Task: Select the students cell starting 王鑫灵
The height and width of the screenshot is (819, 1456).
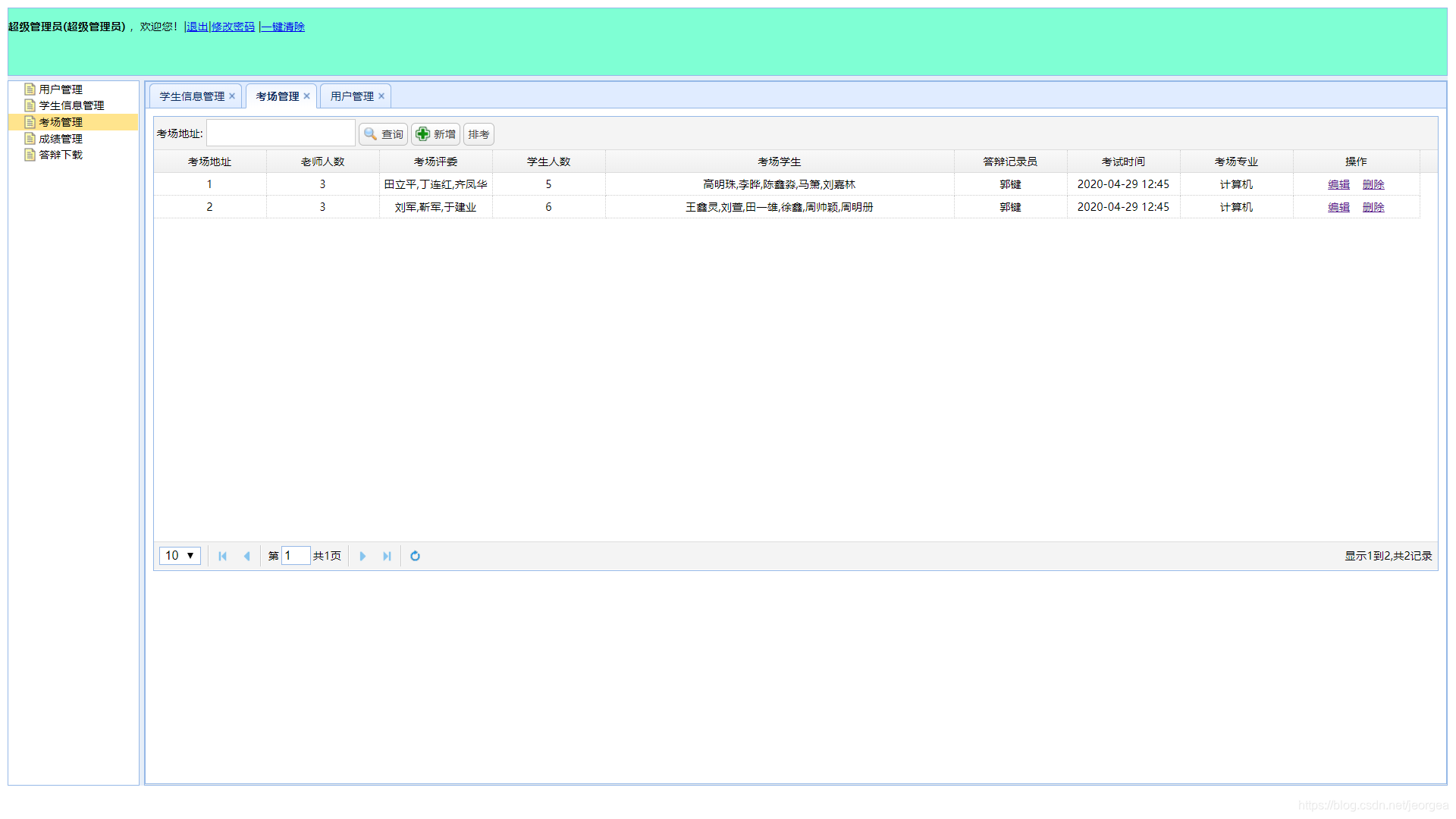Action: coord(780,207)
